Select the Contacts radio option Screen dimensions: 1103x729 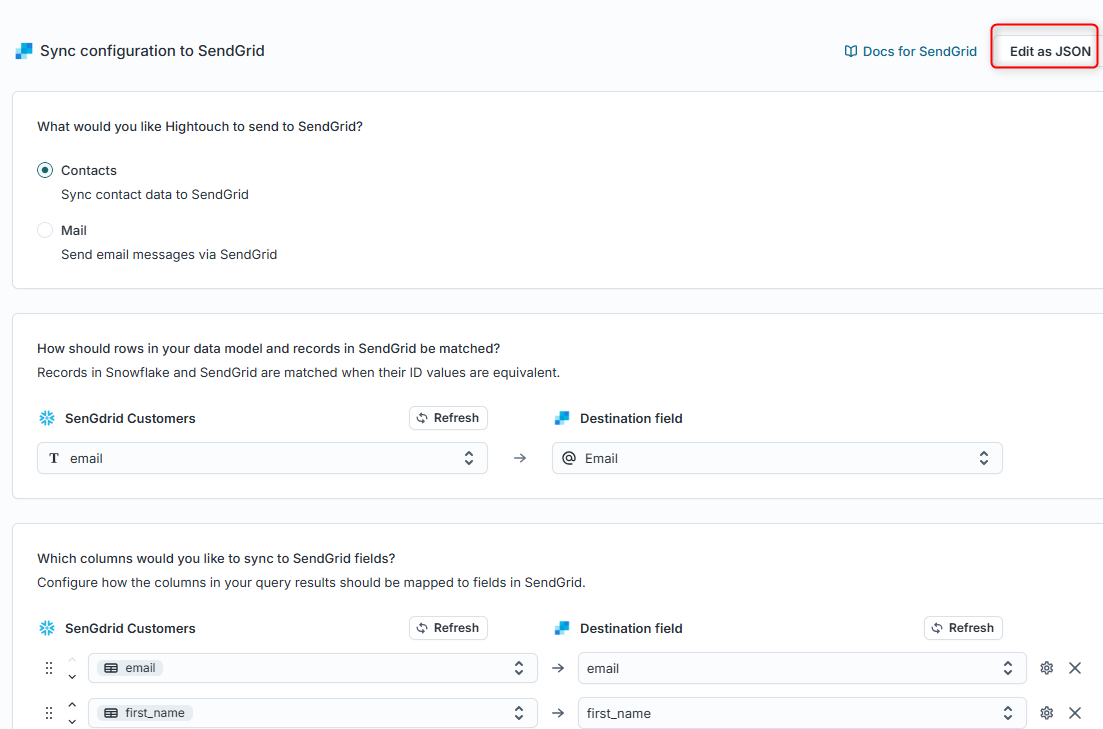(45, 170)
